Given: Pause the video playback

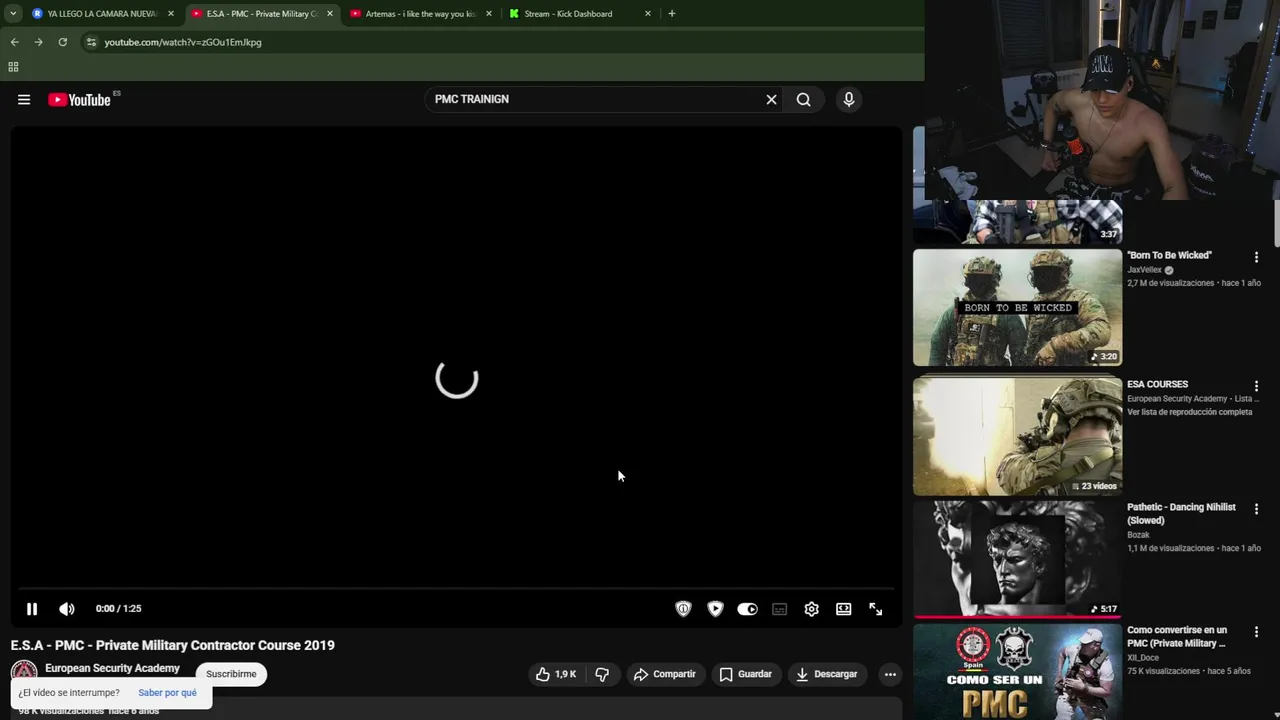Looking at the screenshot, I should [x=32, y=608].
